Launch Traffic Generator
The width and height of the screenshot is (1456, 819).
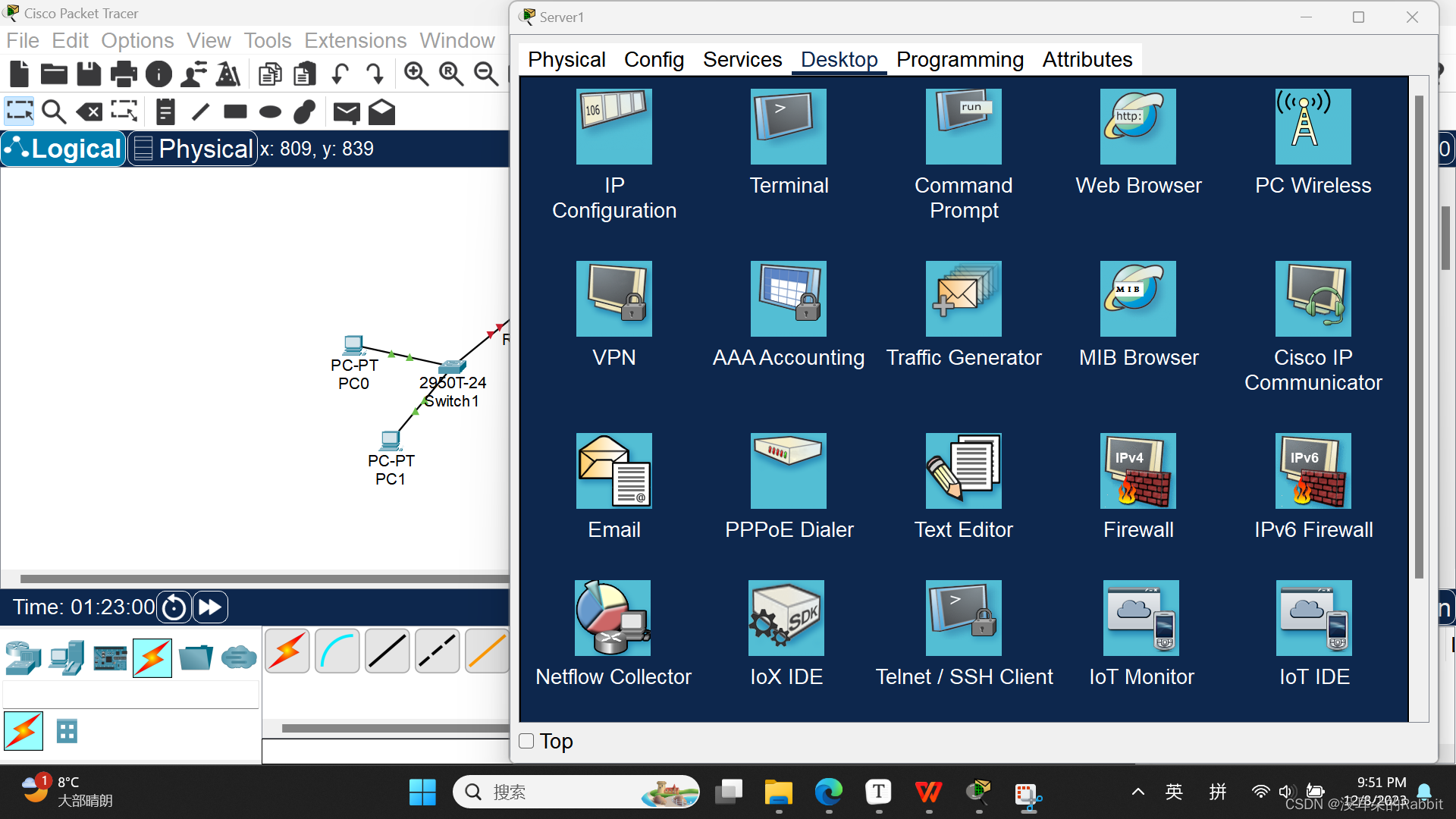click(x=963, y=299)
